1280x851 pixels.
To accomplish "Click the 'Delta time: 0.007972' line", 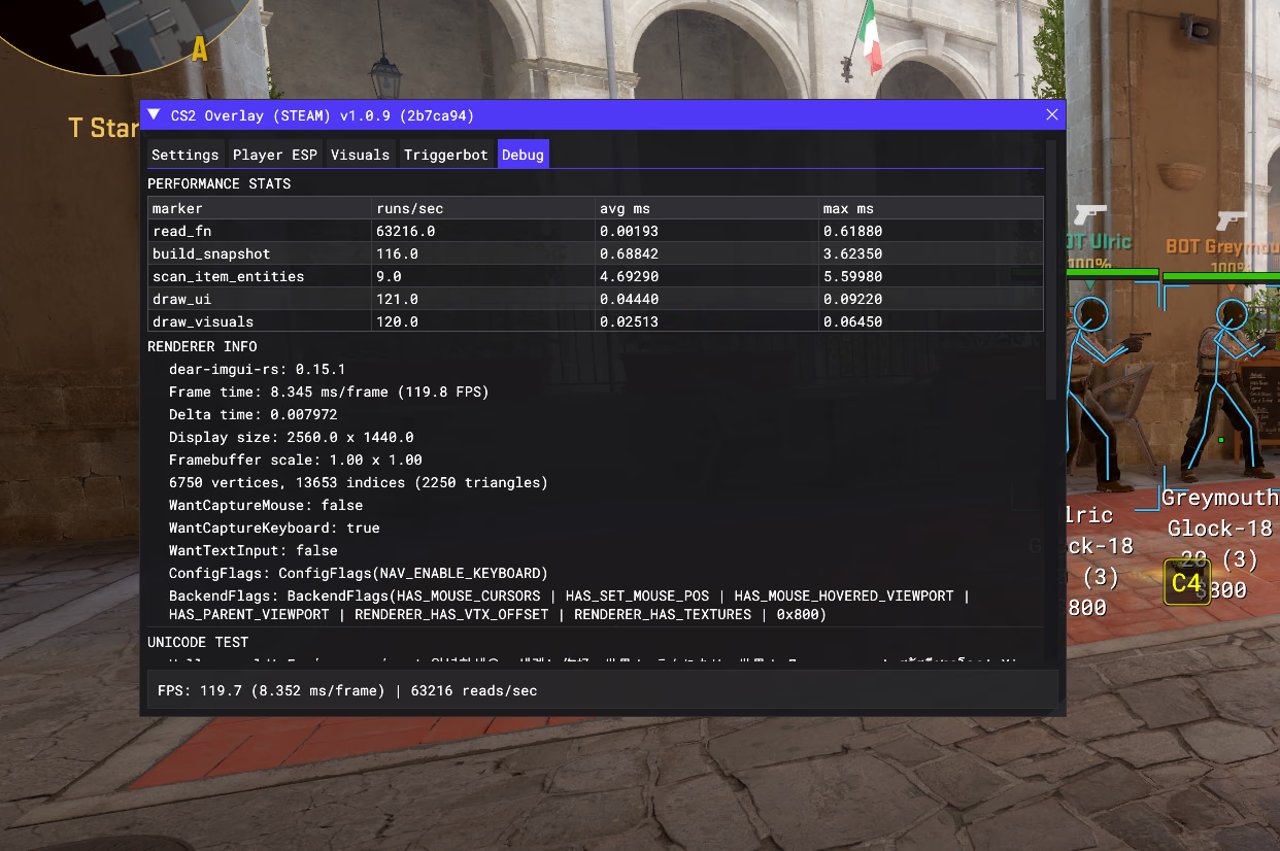I will pyautogui.click(x=253, y=414).
